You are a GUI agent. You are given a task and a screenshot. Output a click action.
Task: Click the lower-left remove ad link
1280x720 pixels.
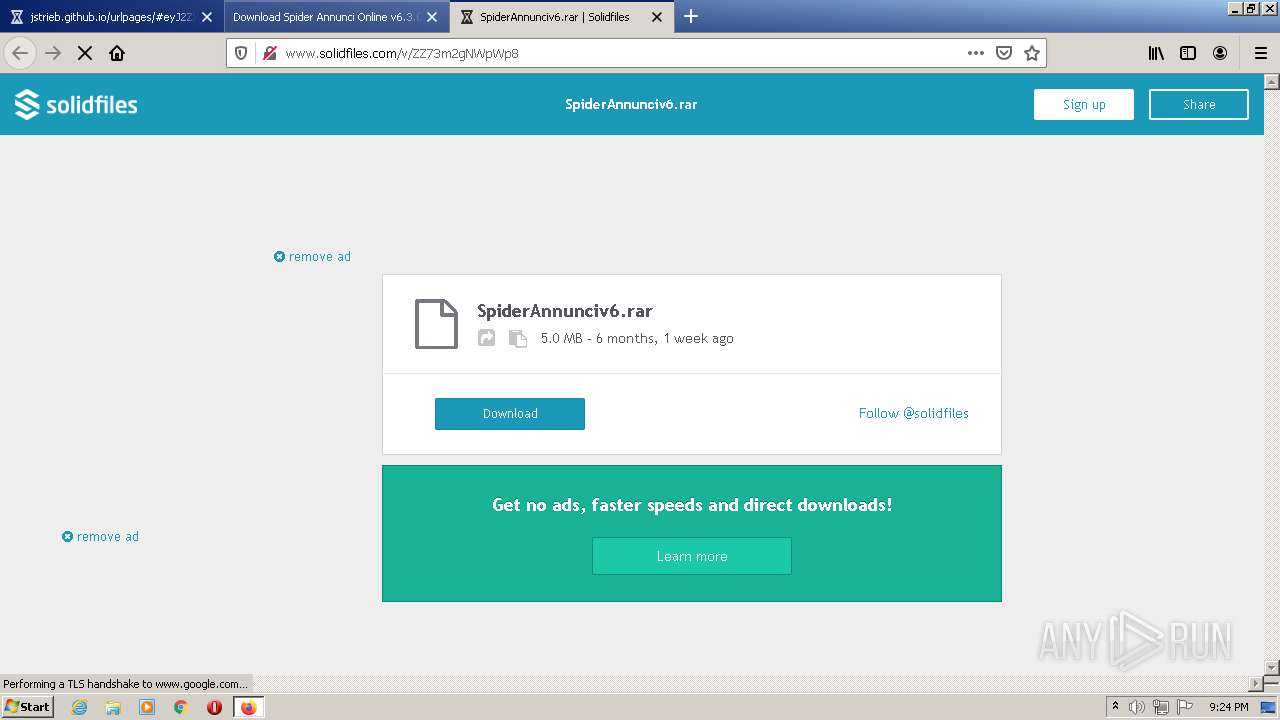point(100,537)
